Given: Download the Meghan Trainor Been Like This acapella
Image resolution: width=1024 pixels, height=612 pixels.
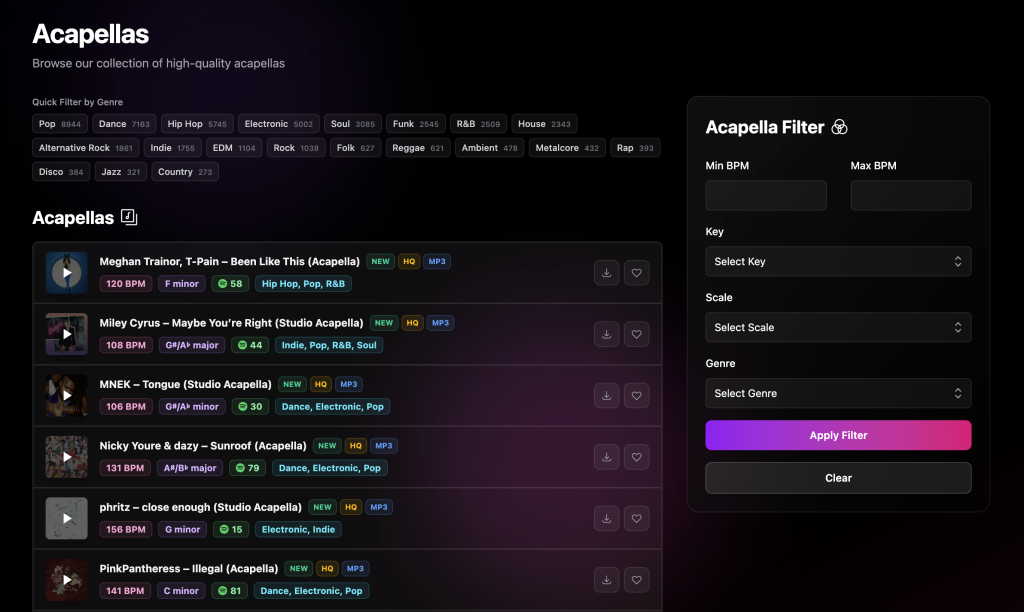Looking at the screenshot, I should coord(606,272).
